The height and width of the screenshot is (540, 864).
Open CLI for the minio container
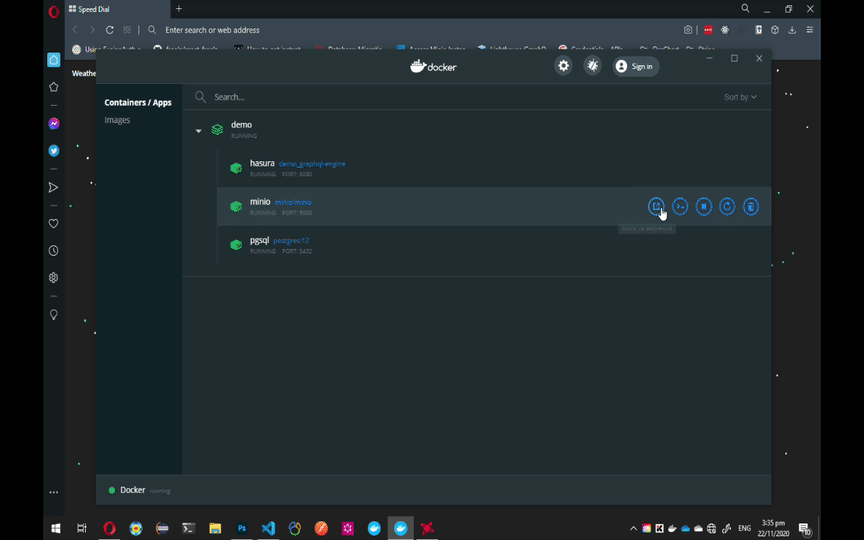tap(680, 206)
